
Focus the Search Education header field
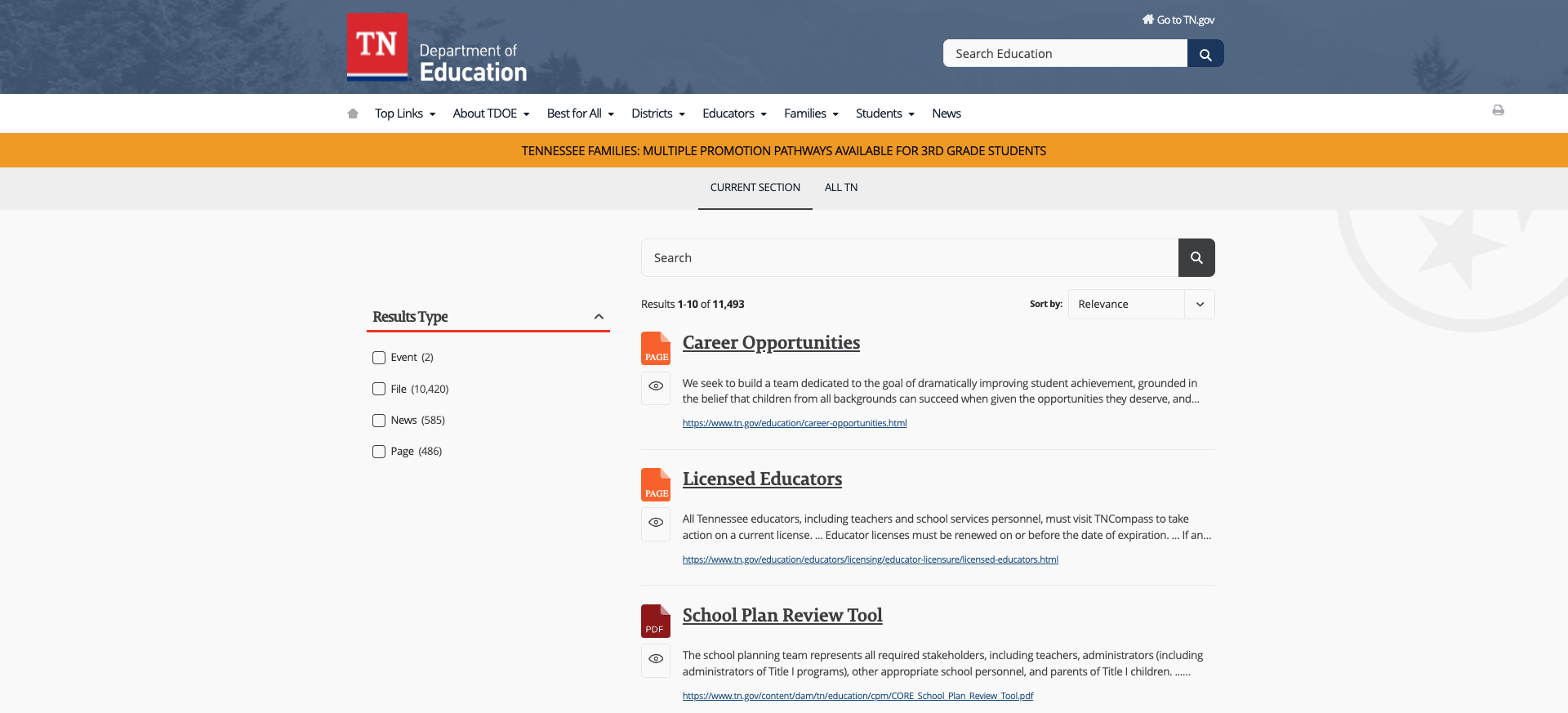point(1065,54)
